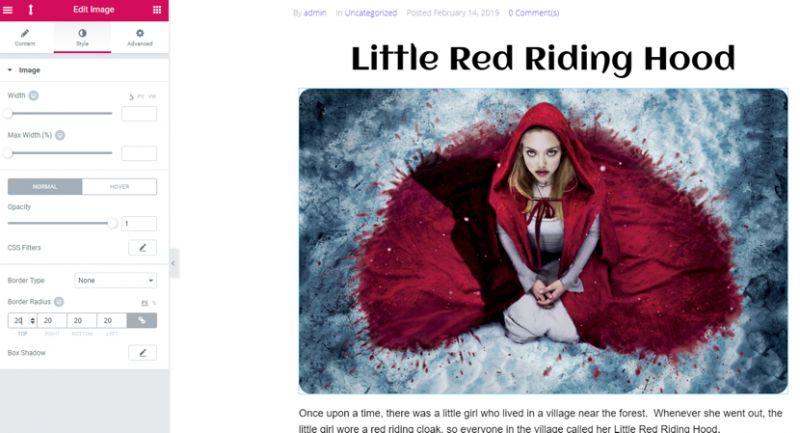Open the Border Type dropdown
Screen dimensions: 800x433
tap(115, 280)
